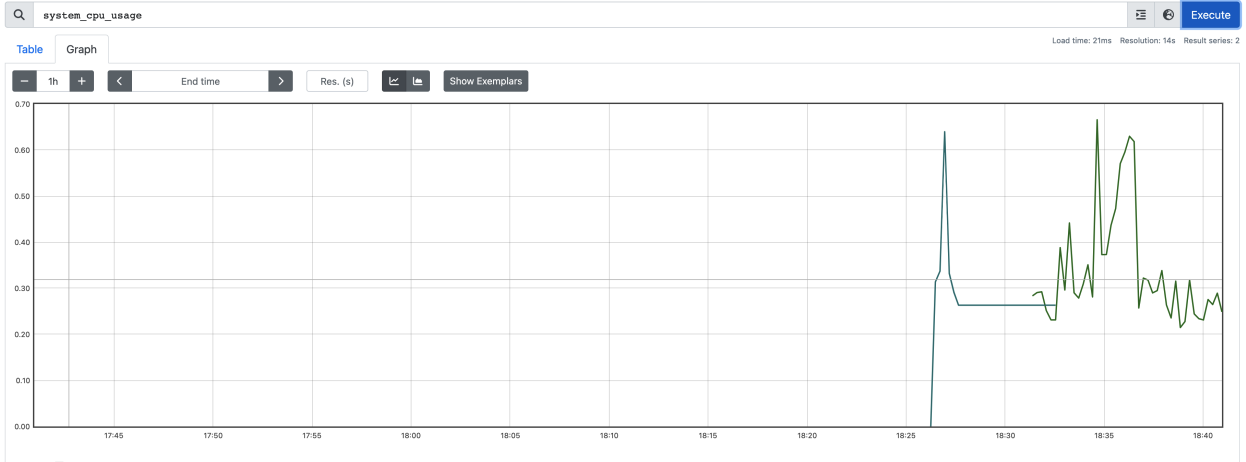Switch to the Table tab

point(30,49)
